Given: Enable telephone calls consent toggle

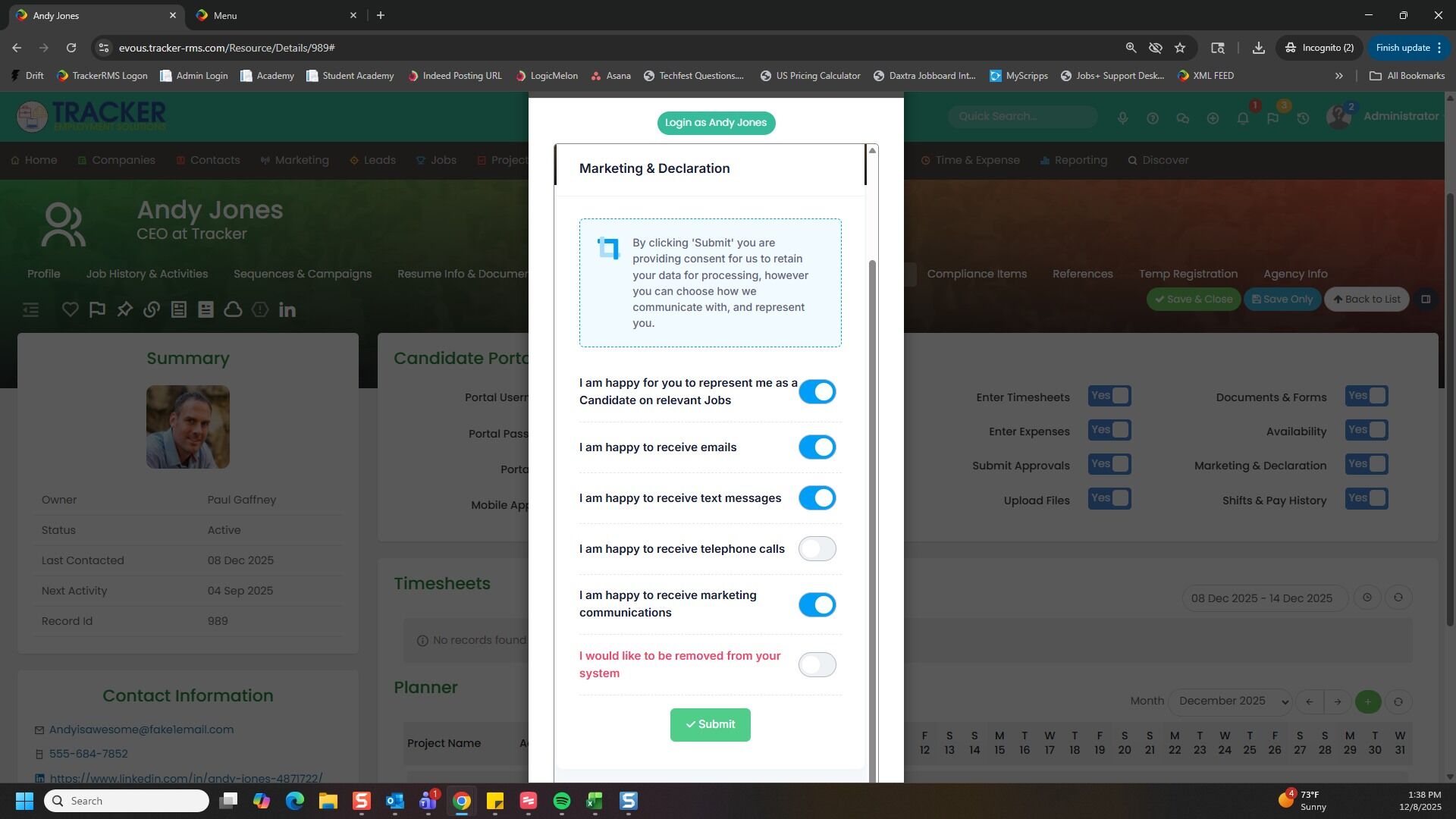Looking at the screenshot, I should (817, 549).
